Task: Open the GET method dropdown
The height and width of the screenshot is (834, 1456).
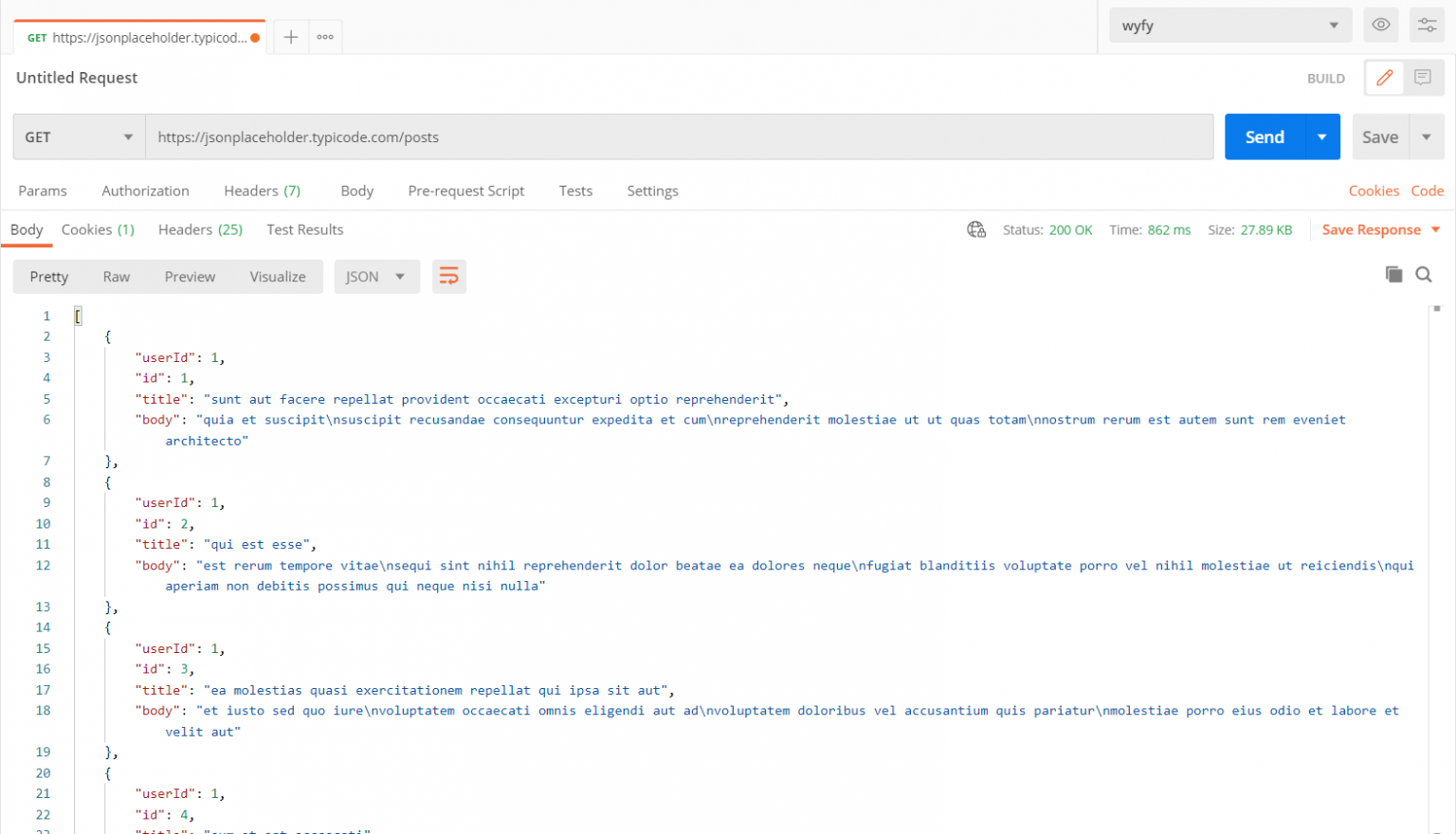Action: [79, 136]
